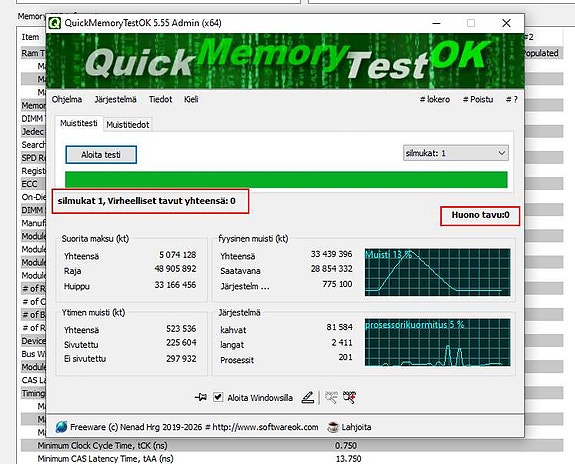Click the # ? help item

coord(512,99)
